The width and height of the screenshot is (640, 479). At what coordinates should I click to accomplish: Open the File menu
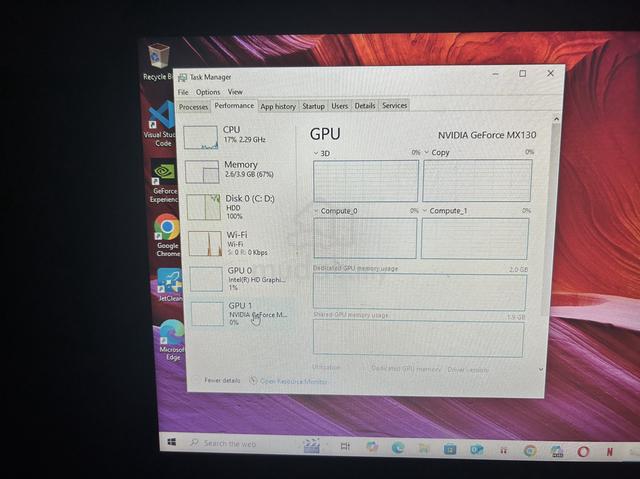tap(183, 92)
